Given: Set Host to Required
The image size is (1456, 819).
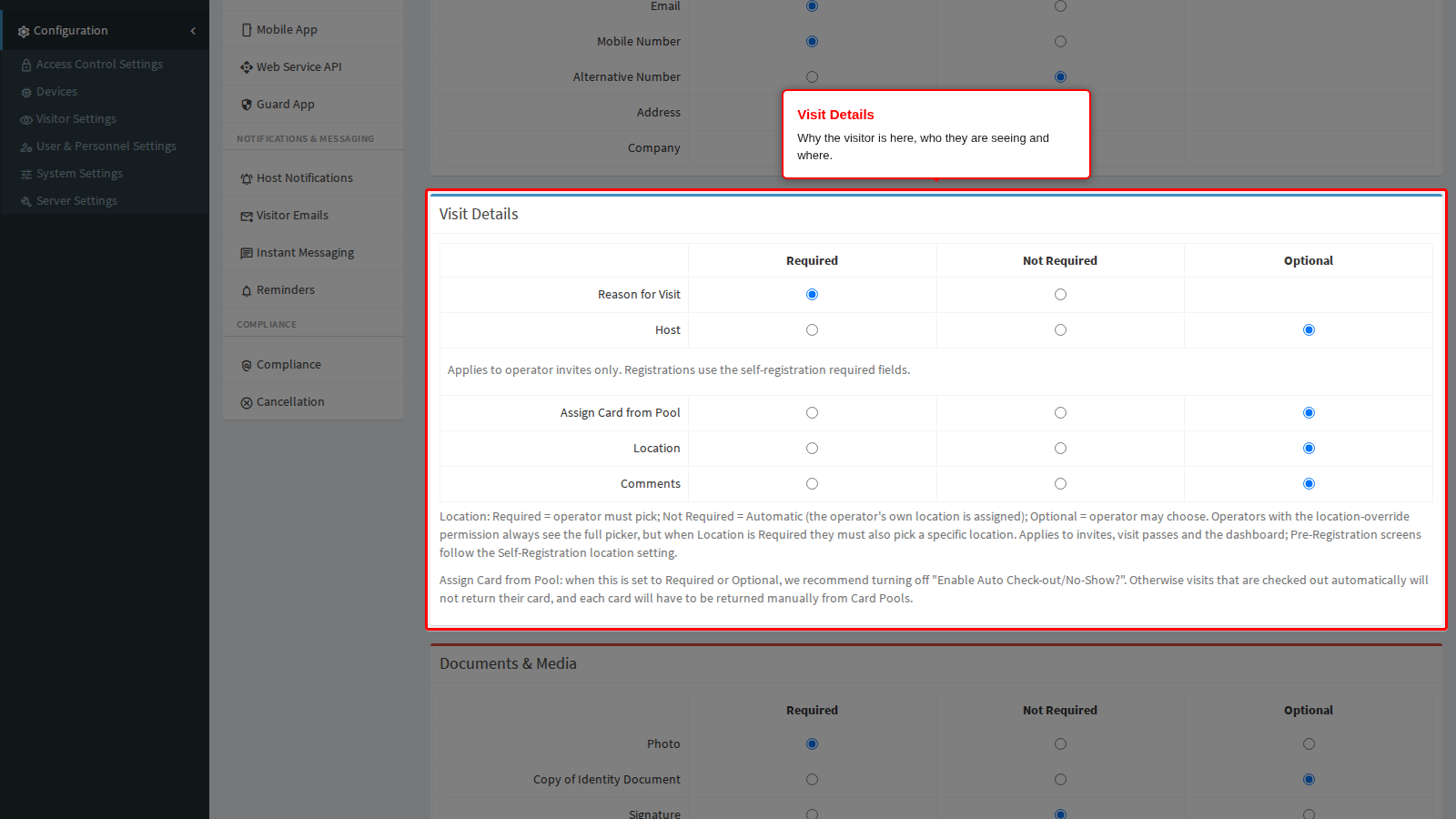Looking at the screenshot, I should 812,330.
